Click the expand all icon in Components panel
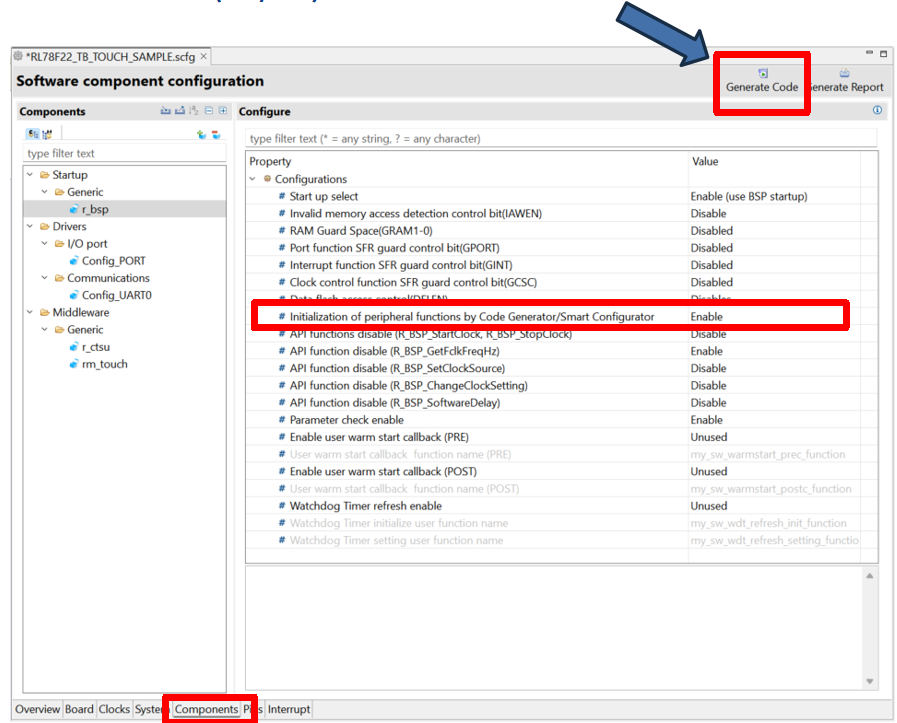The image size is (897, 723). (223, 110)
